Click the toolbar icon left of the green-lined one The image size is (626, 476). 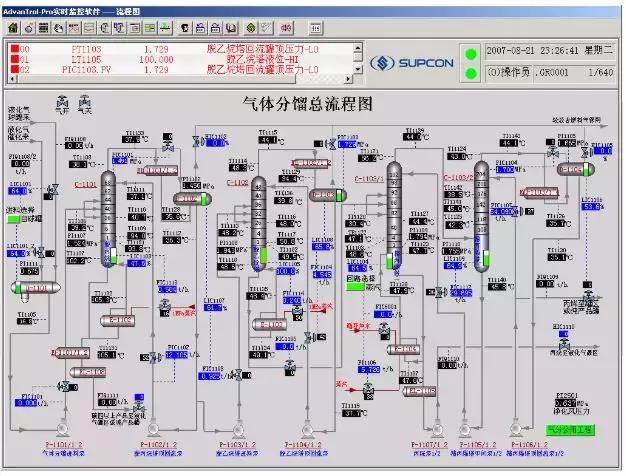[x=74, y=28]
